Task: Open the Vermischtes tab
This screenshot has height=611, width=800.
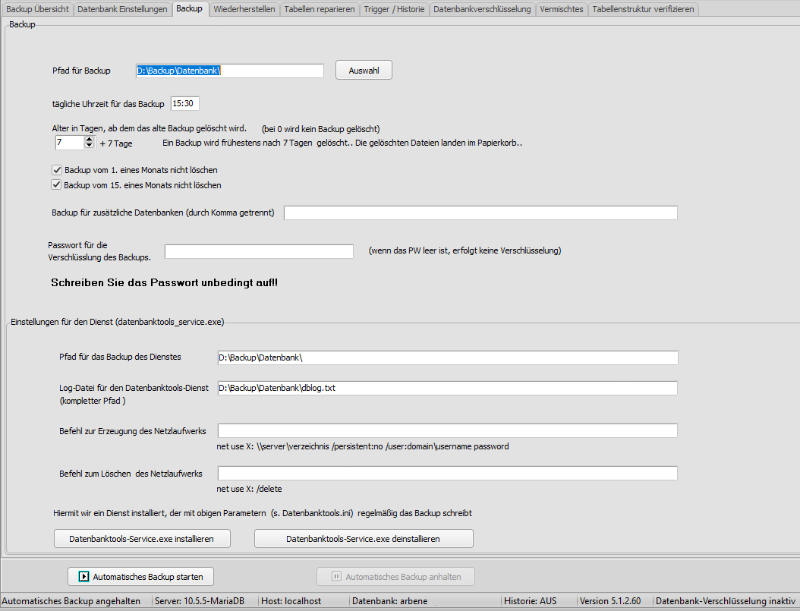Action: [x=562, y=8]
